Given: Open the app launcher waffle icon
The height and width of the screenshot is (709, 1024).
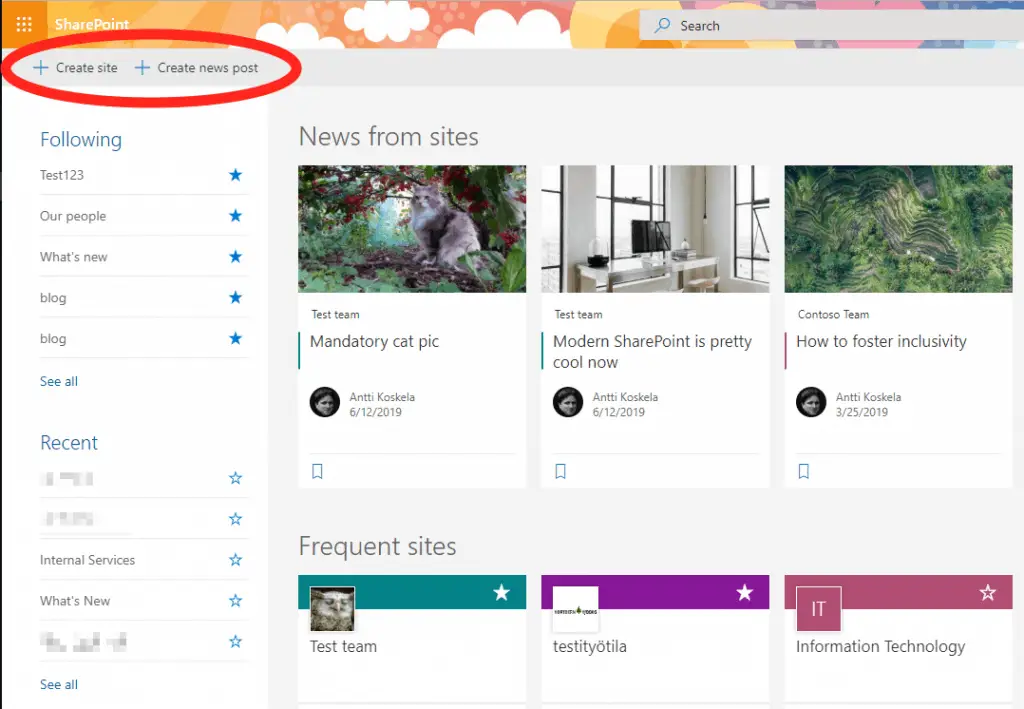Looking at the screenshot, I should click(24, 25).
